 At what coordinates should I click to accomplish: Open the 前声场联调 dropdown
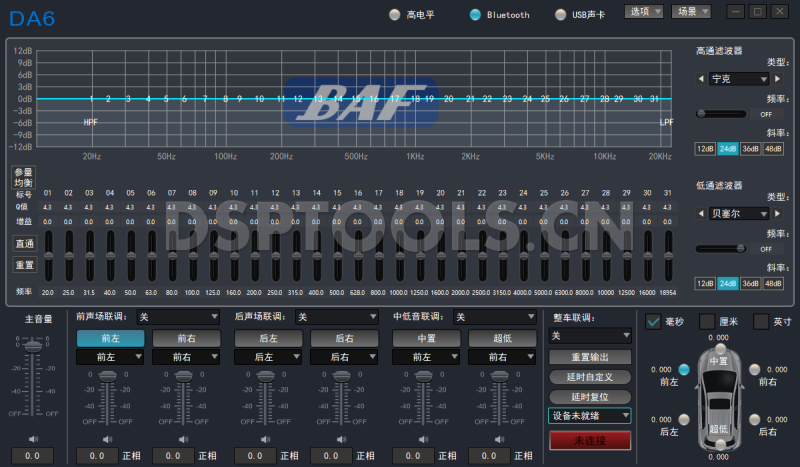[178, 317]
